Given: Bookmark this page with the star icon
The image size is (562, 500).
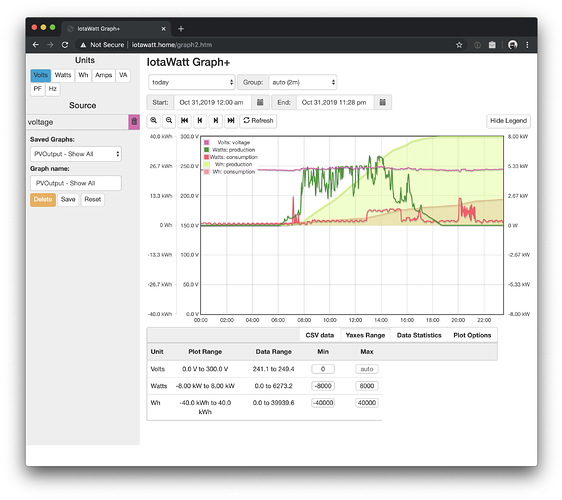Looking at the screenshot, I should click(459, 45).
